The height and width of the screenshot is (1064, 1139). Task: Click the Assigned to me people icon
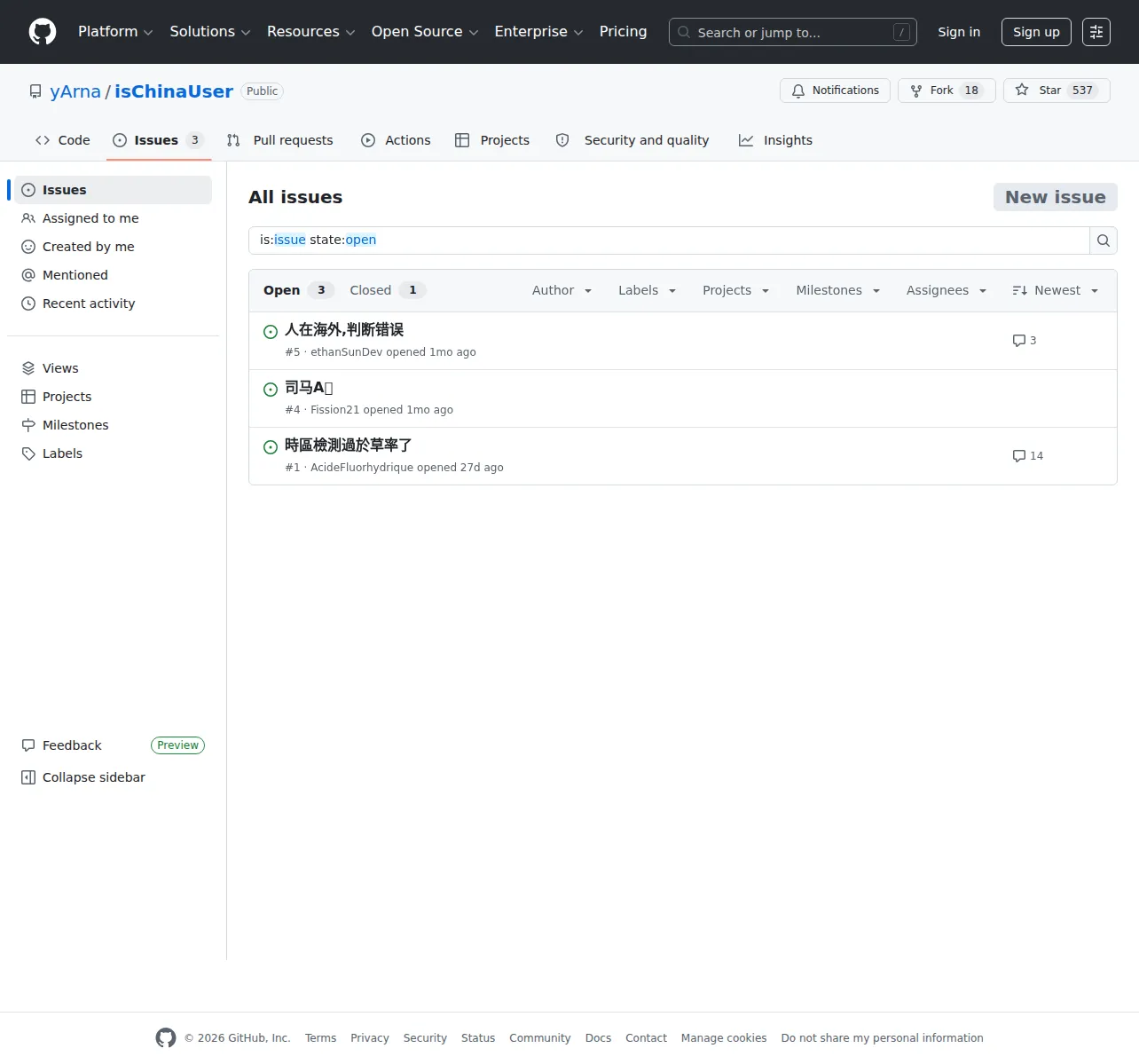28,218
